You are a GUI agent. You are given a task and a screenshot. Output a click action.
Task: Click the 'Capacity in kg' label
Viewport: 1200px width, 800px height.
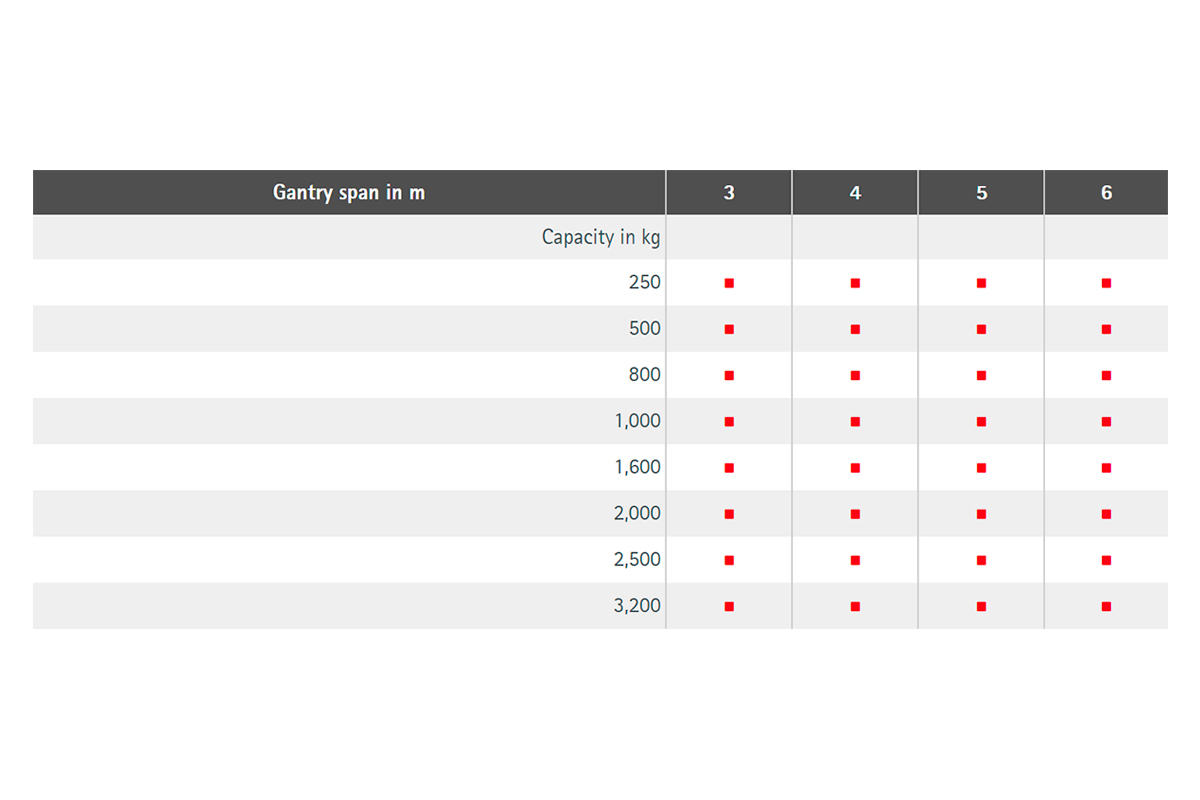600,238
